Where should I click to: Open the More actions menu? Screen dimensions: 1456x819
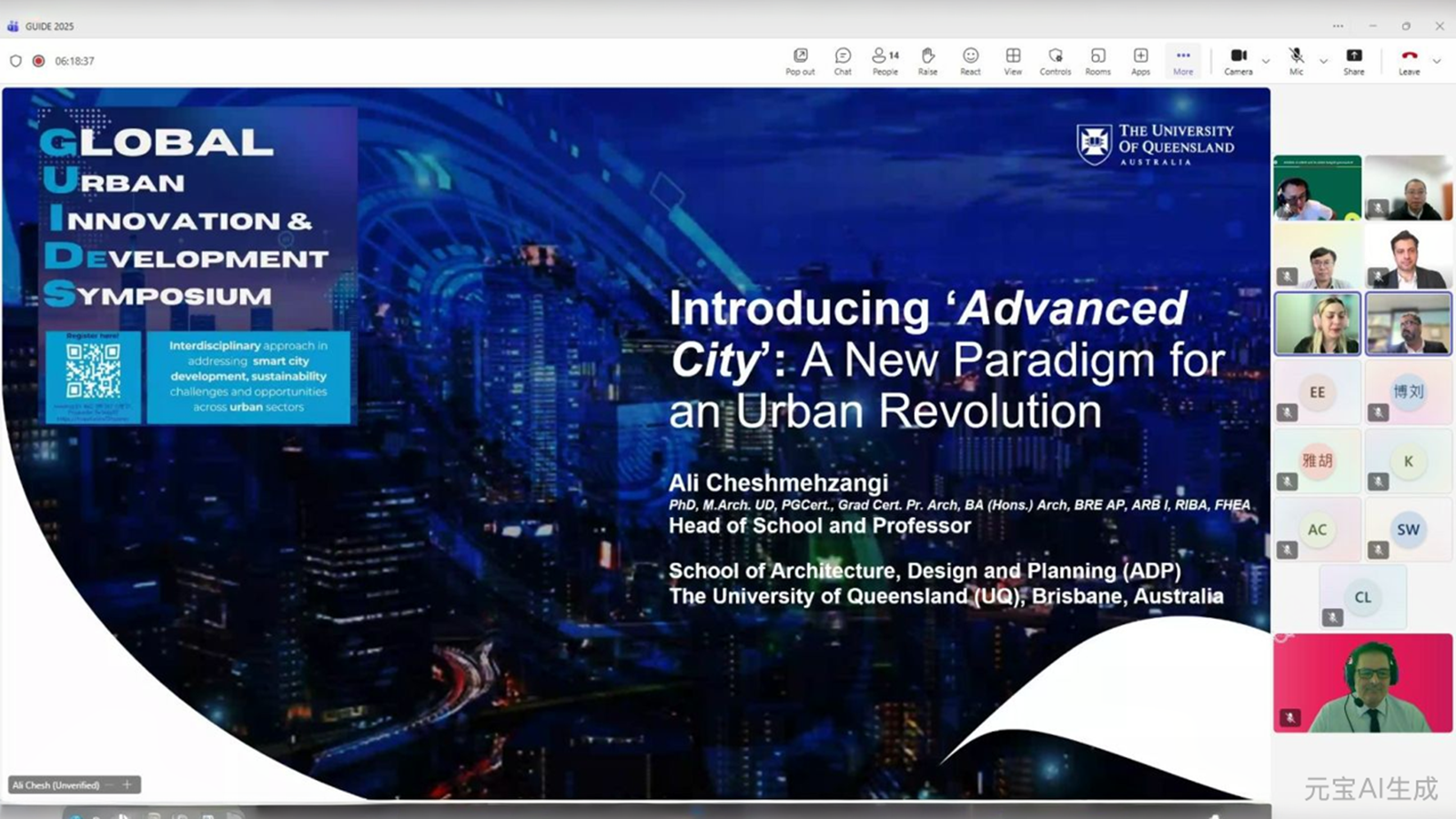point(1183,61)
